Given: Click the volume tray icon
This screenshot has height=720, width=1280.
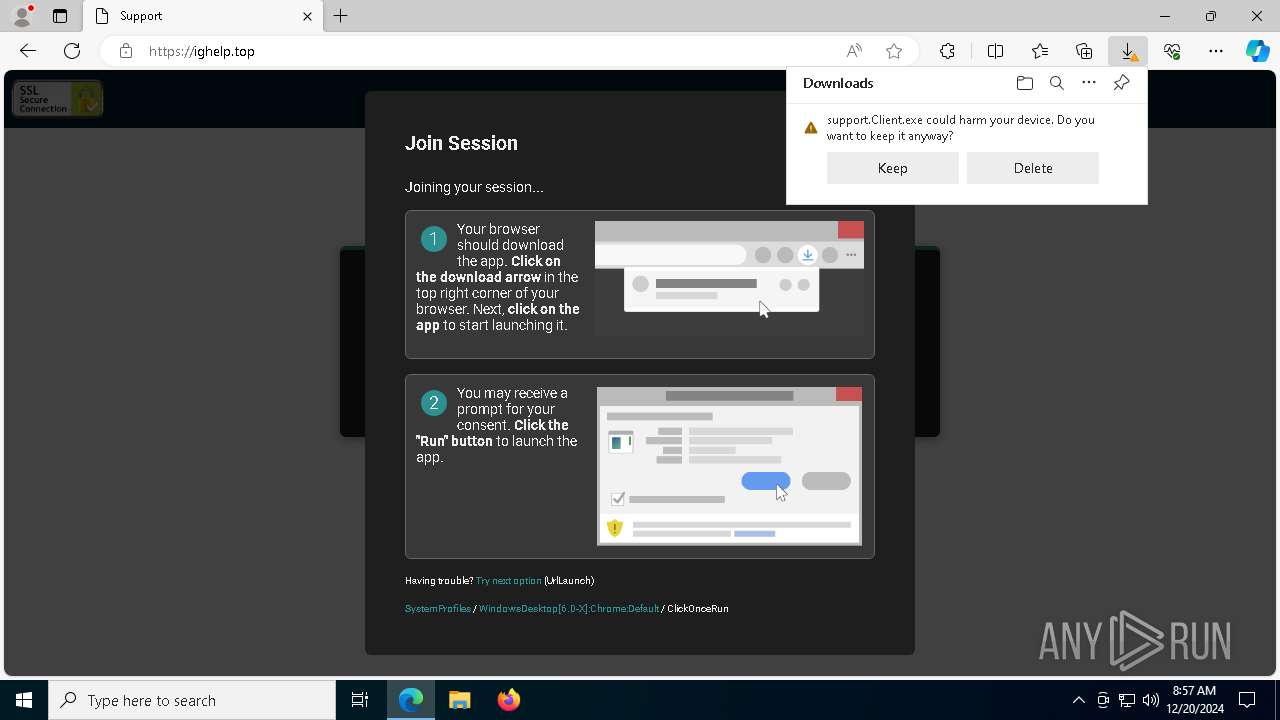Looking at the screenshot, I should click(x=1151, y=700).
